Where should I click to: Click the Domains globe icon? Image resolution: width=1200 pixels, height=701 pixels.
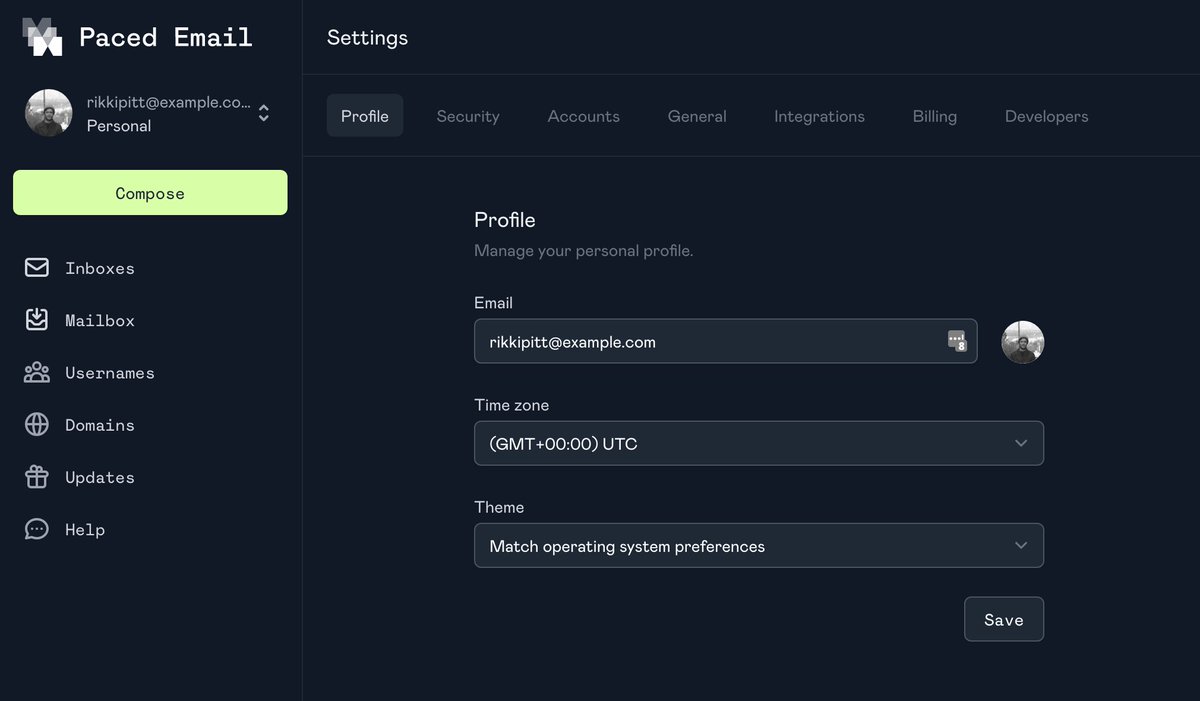tap(36, 424)
